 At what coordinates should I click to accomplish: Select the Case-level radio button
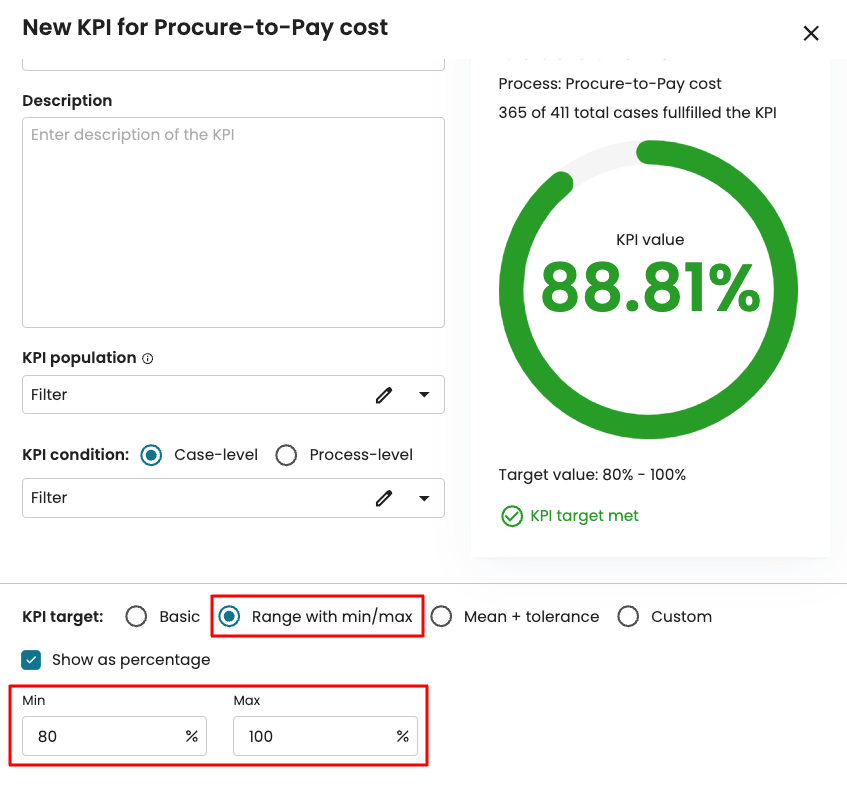click(x=151, y=455)
